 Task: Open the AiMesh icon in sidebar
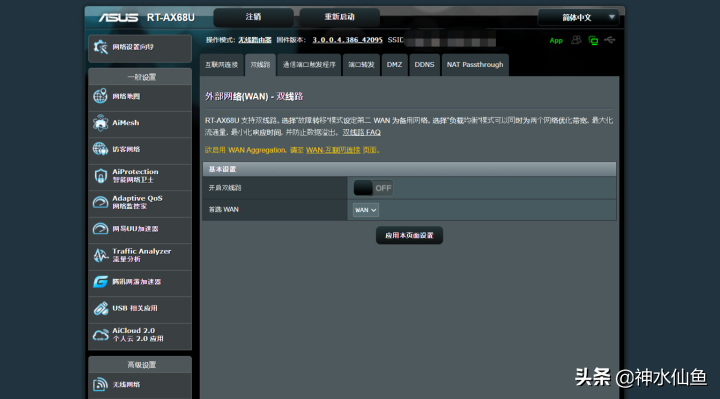[100, 123]
